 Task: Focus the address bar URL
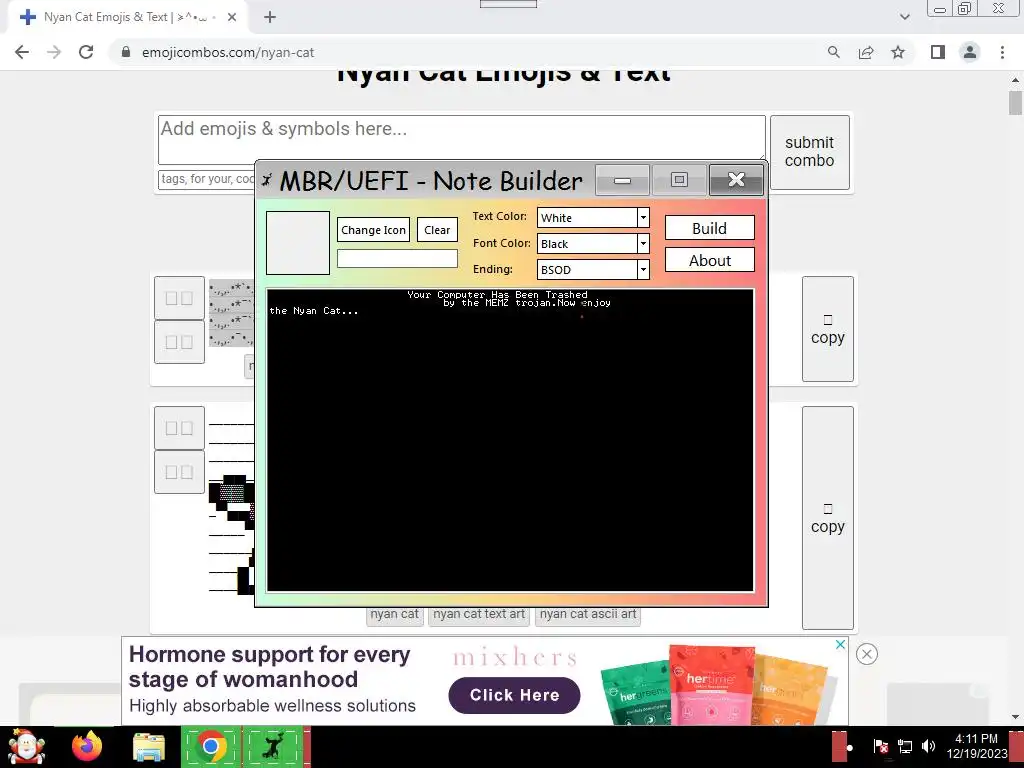click(x=229, y=52)
